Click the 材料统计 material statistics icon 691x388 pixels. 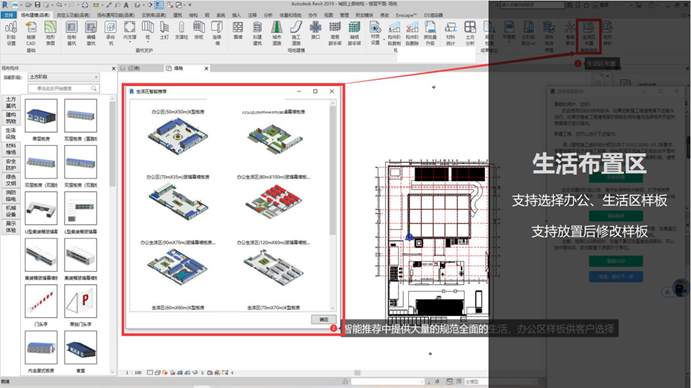450,34
